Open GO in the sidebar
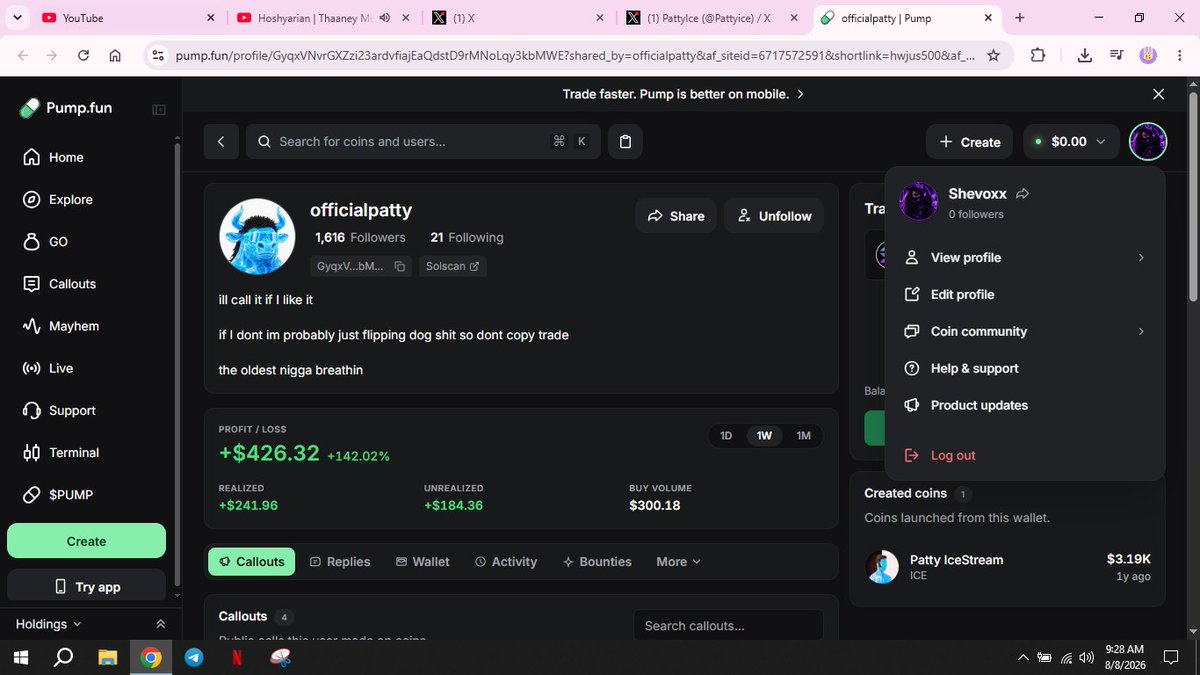Image resolution: width=1200 pixels, height=675 pixels. pyautogui.click(x=45, y=241)
